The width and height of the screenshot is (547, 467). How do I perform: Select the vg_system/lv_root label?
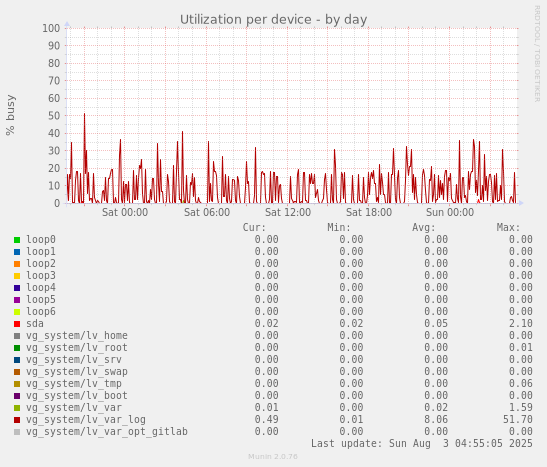77,348
